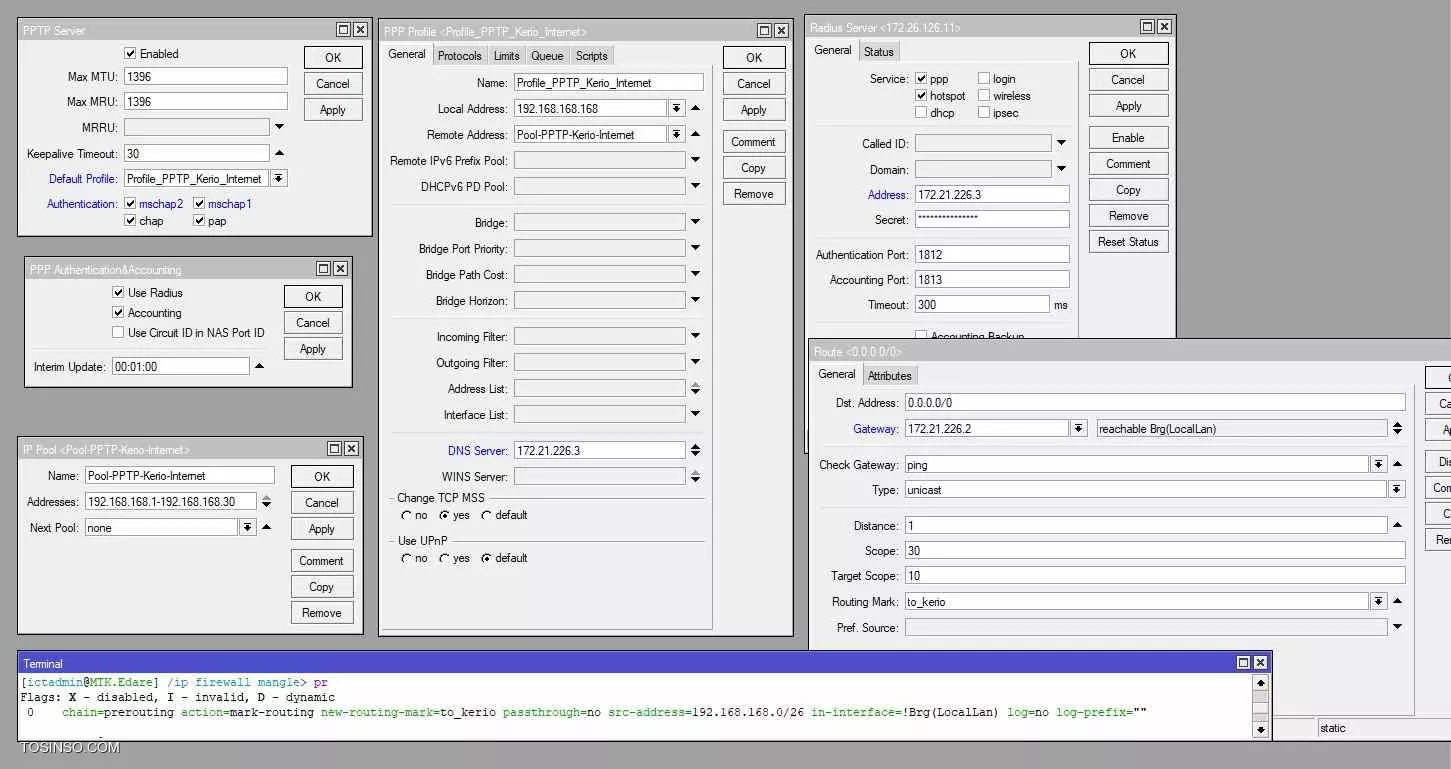Close the PPP Profile window
Screen dimensions: 1451x769
[x=782, y=31]
